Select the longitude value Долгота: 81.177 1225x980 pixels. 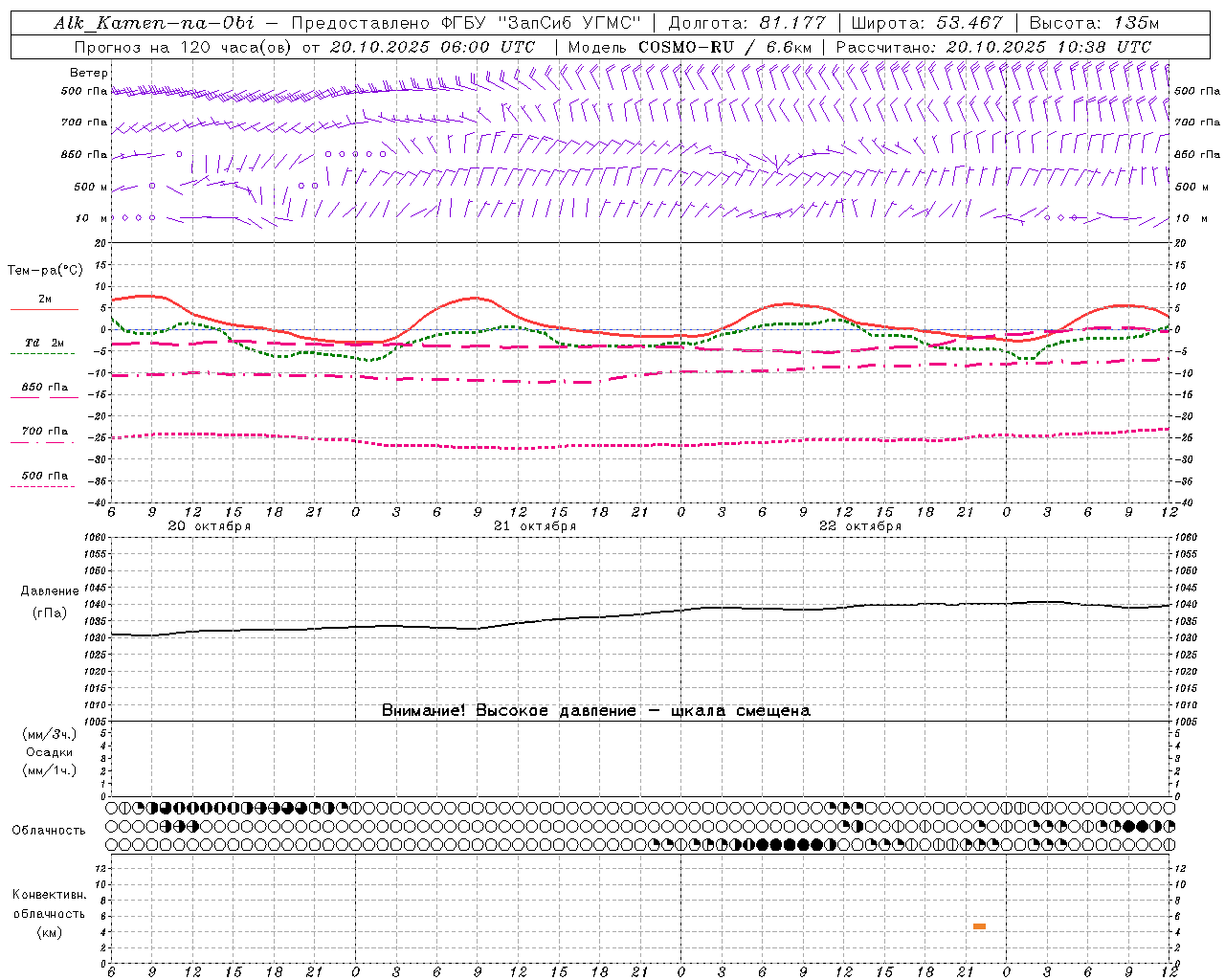748,23
